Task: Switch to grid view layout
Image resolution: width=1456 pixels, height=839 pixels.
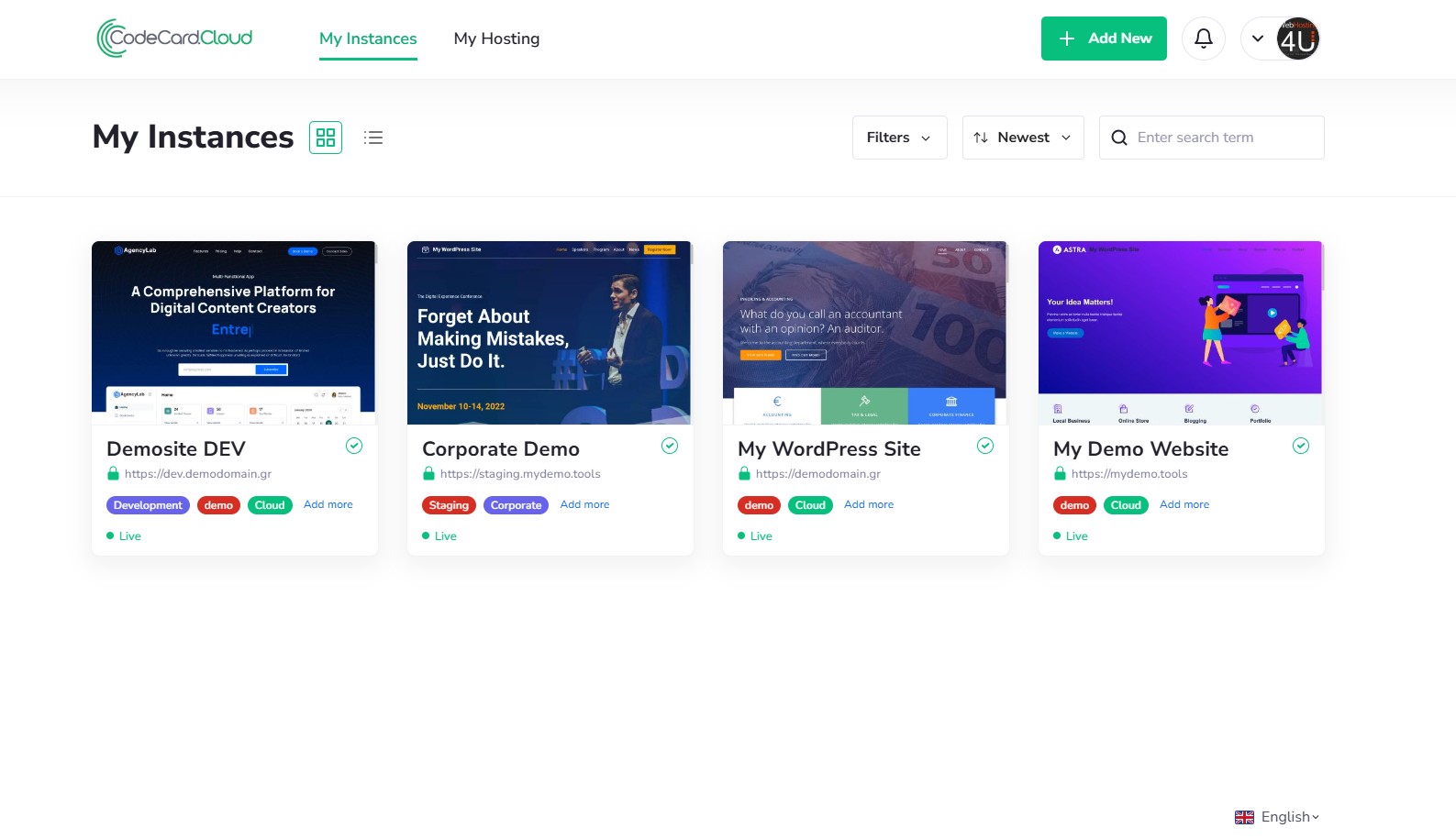Action: pyautogui.click(x=326, y=138)
